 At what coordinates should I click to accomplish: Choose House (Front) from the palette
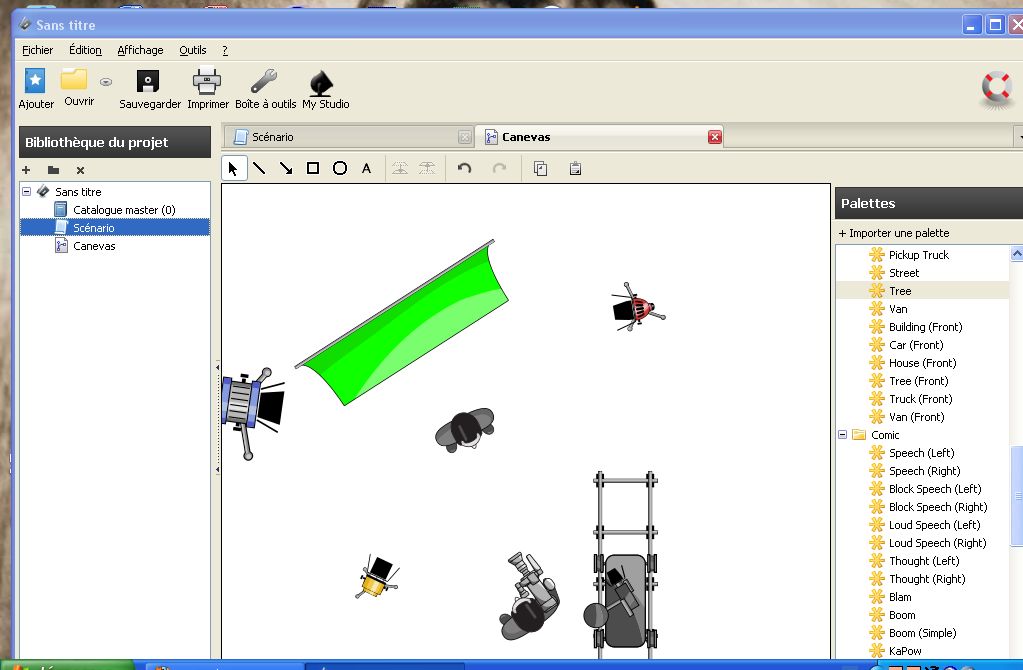point(923,363)
